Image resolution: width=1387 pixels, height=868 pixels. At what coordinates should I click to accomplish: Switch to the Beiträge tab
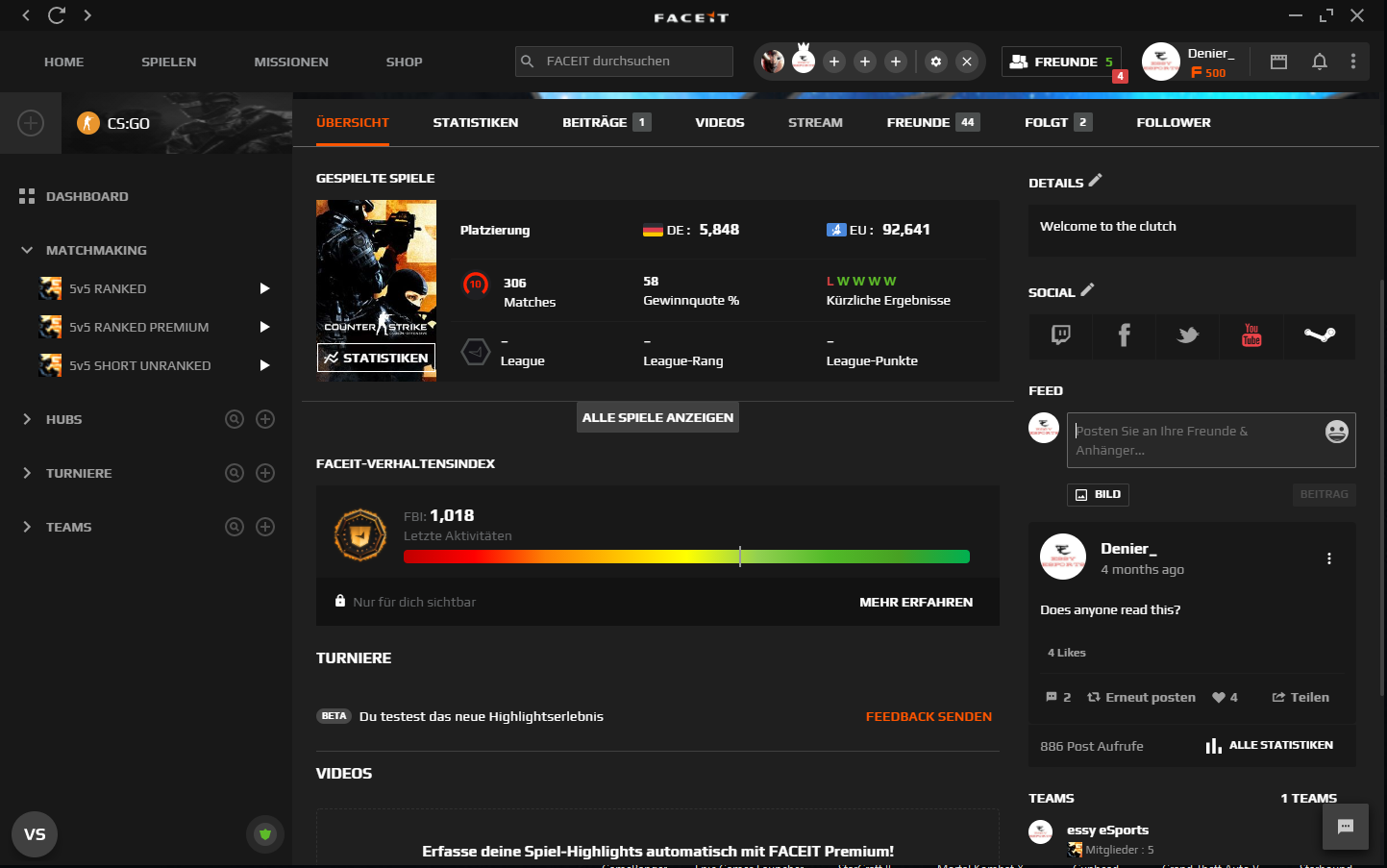point(607,122)
